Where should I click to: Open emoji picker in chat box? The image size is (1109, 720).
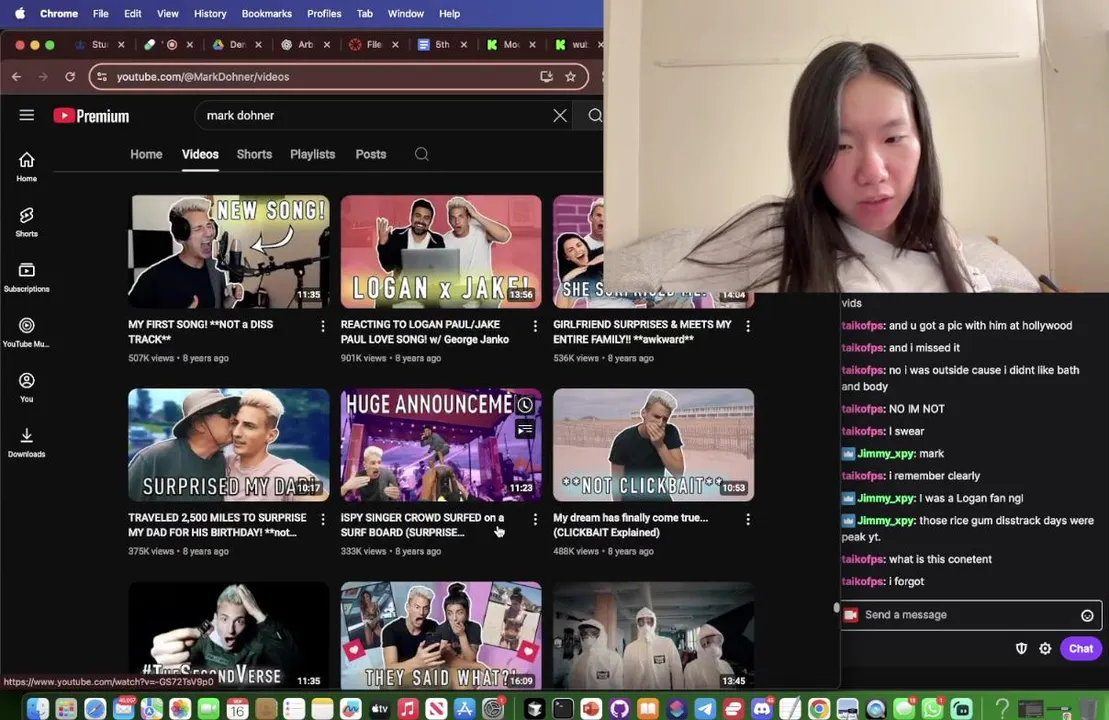click(x=1087, y=615)
